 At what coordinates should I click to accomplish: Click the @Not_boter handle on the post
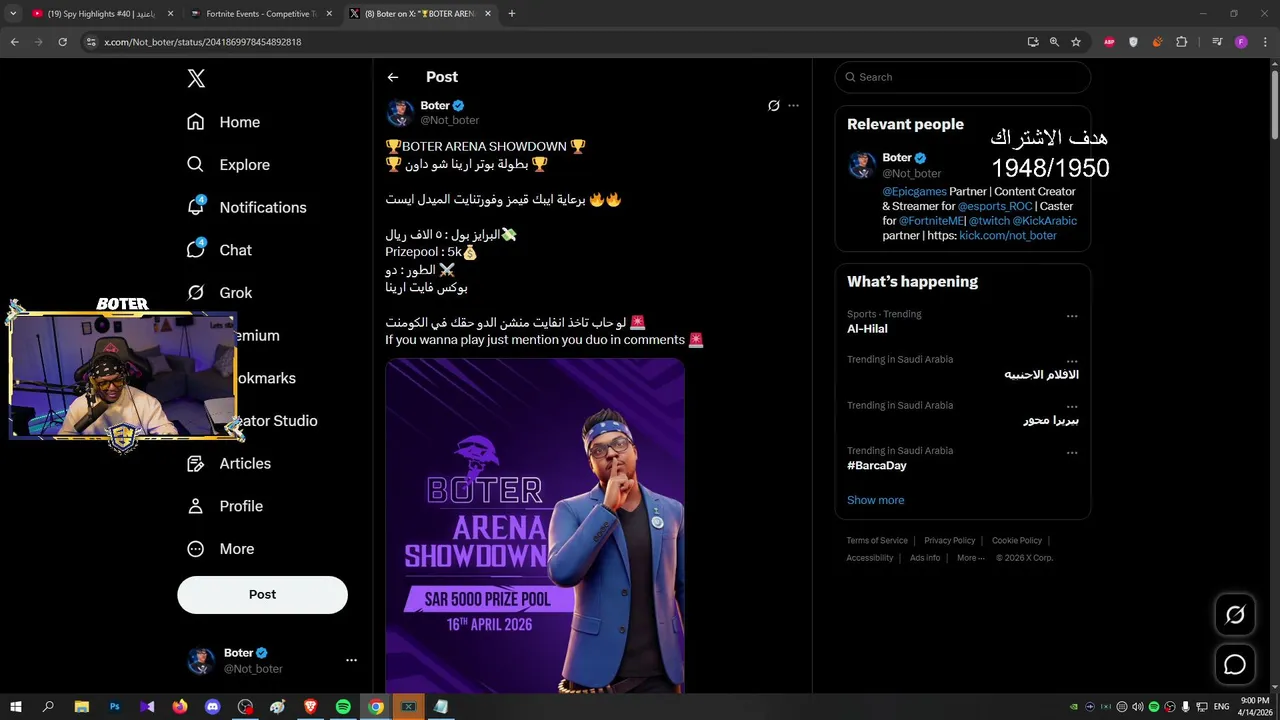pyautogui.click(x=450, y=120)
